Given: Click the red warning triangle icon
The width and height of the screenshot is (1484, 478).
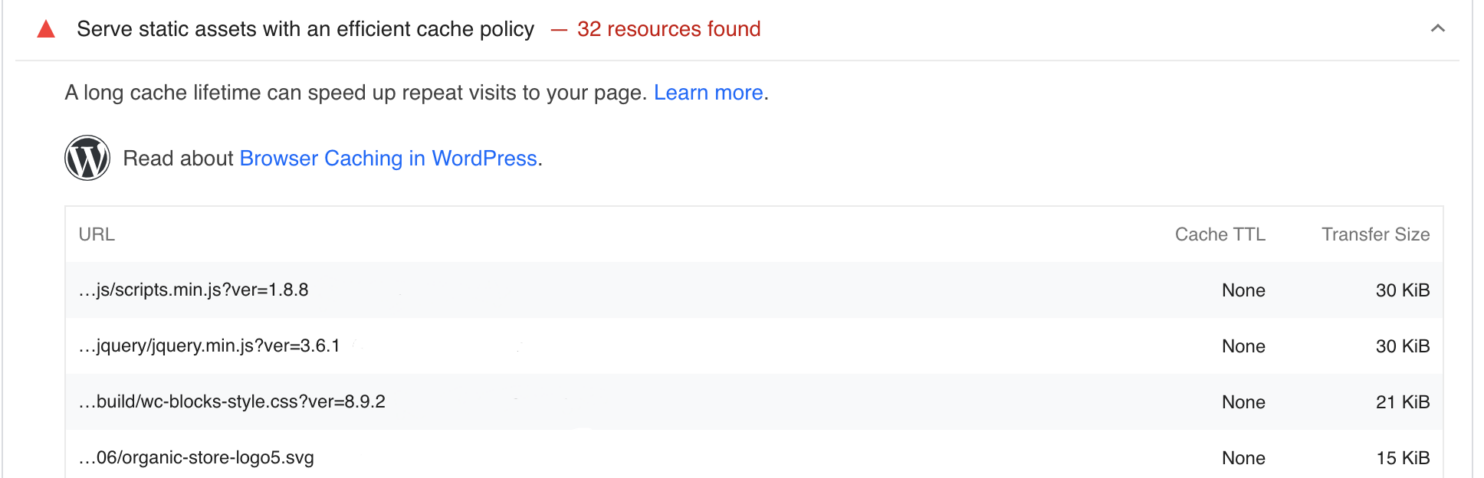Looking at the screenshot, I should point(46,30).
